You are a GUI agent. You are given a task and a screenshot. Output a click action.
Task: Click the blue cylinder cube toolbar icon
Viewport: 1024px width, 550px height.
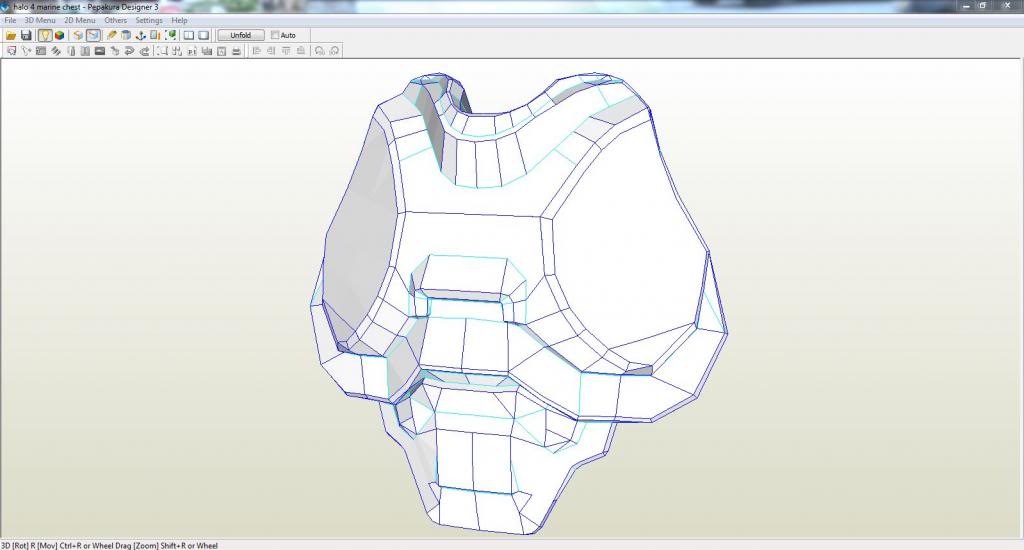click(x=126, y=35)
